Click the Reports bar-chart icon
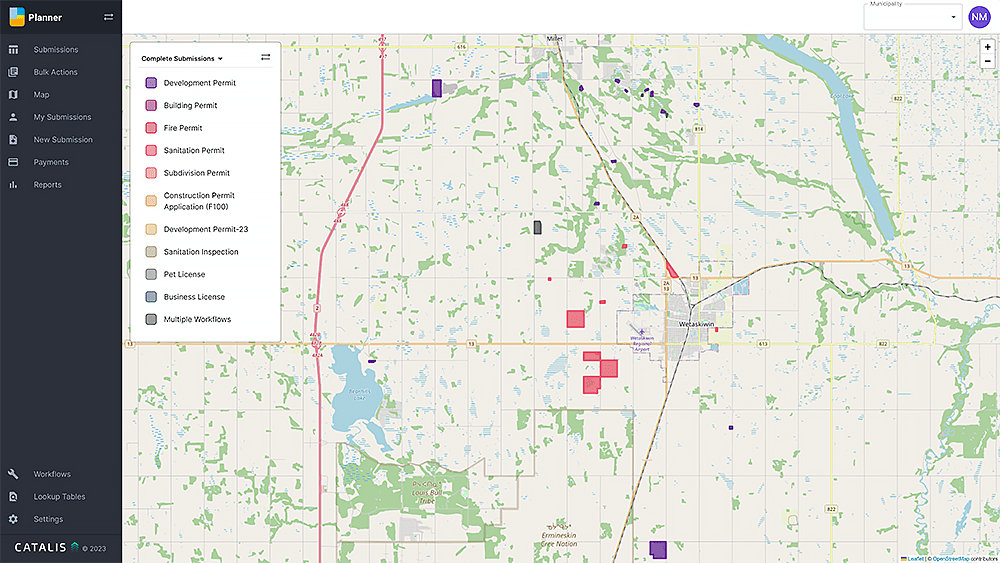 tap(13, 185)
